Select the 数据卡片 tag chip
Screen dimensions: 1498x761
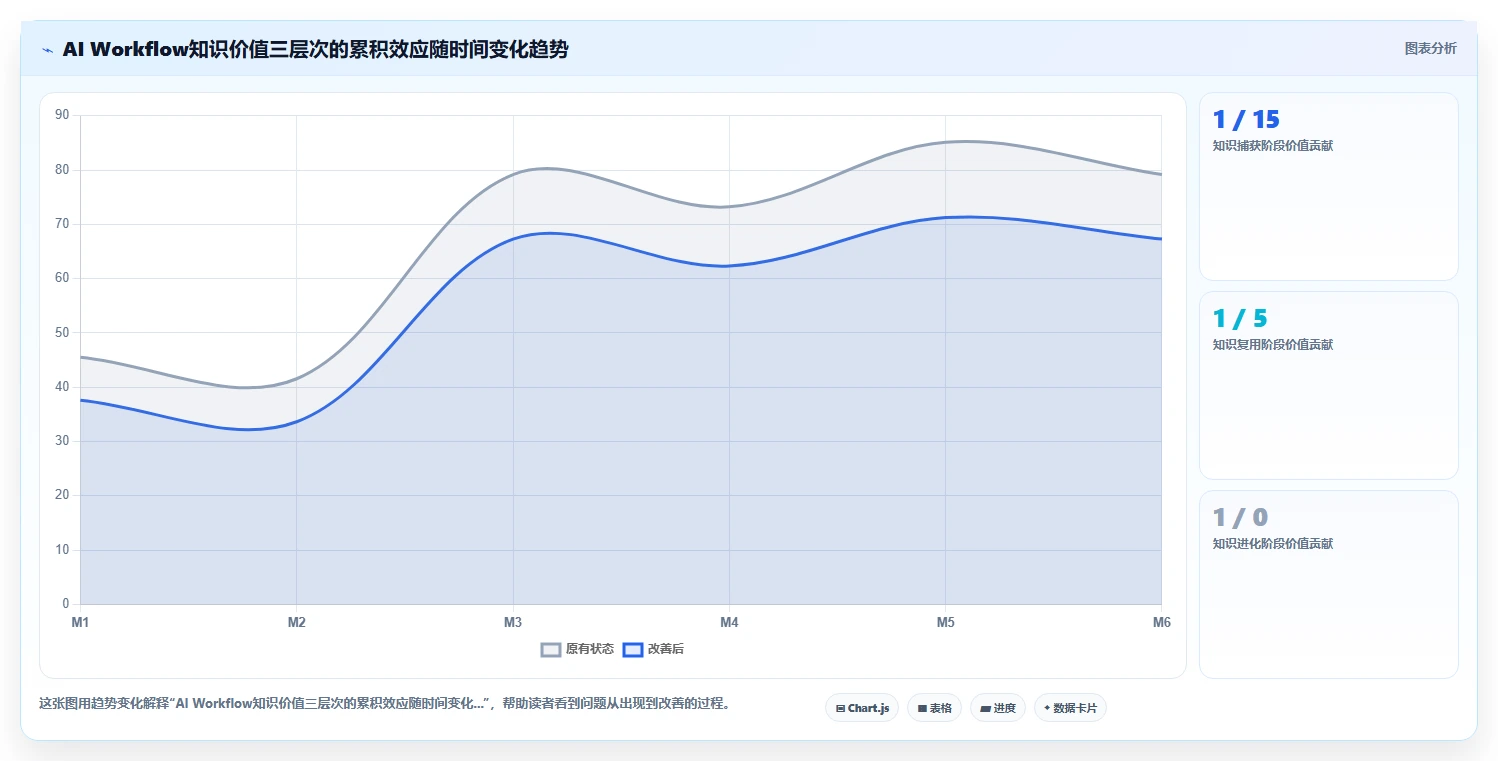tap(1070, 708)
